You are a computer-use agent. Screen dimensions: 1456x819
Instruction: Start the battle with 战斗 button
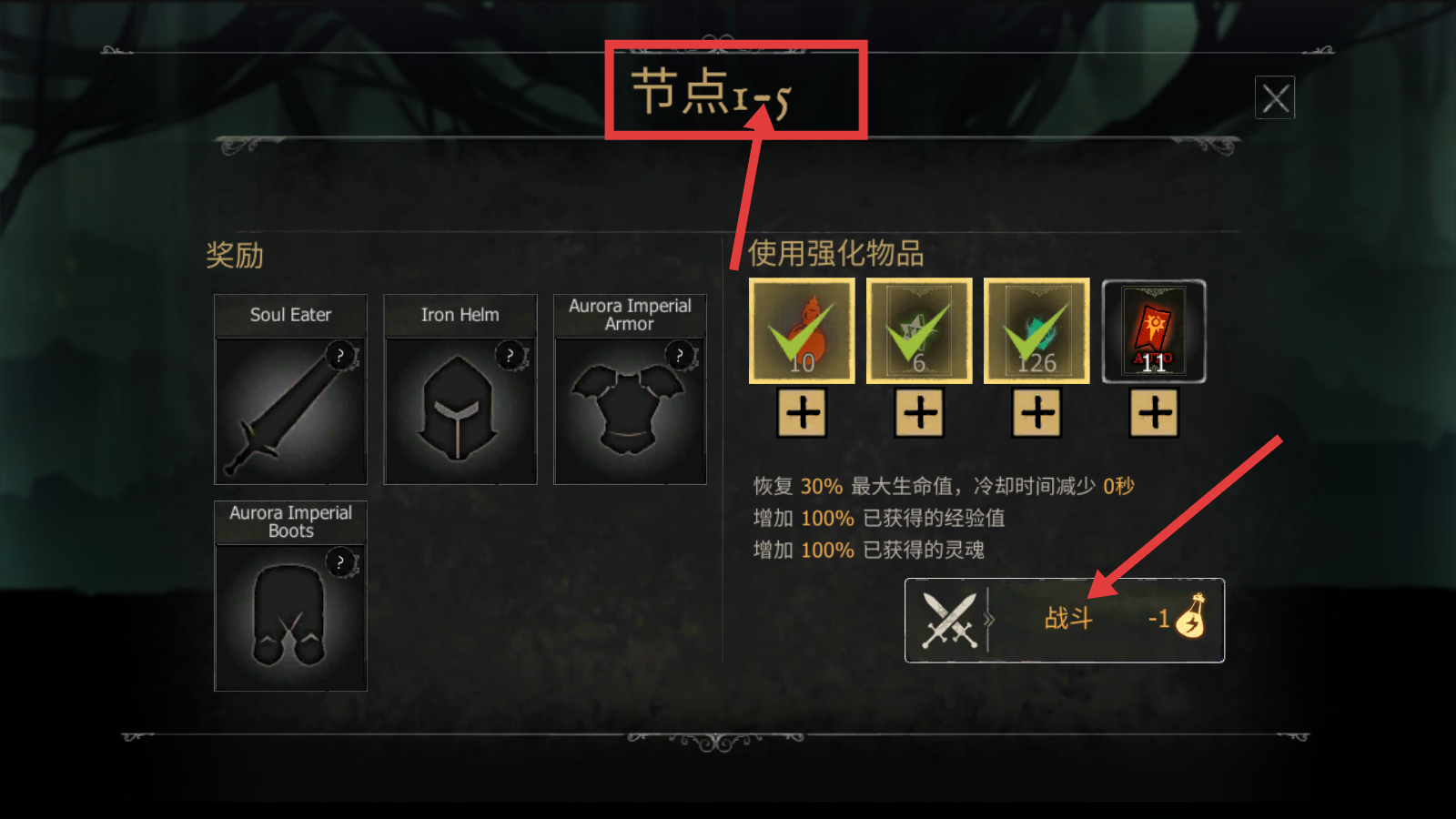[1065, 620]
